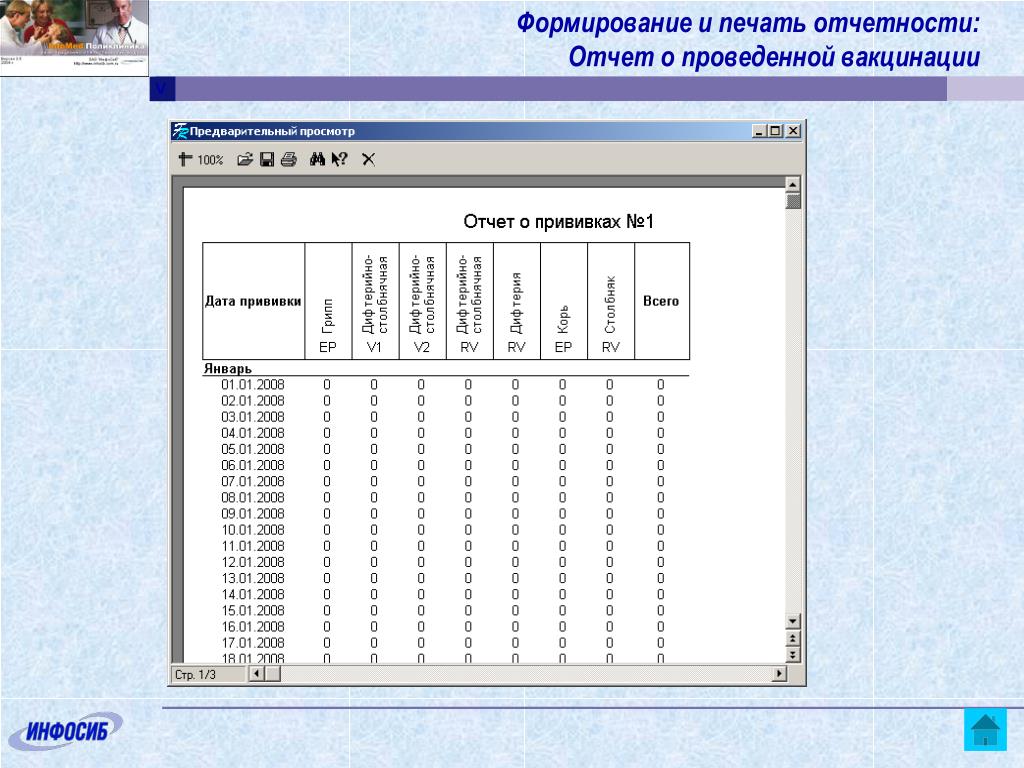Click the ИНФОСИБ logo

[65, 731]
